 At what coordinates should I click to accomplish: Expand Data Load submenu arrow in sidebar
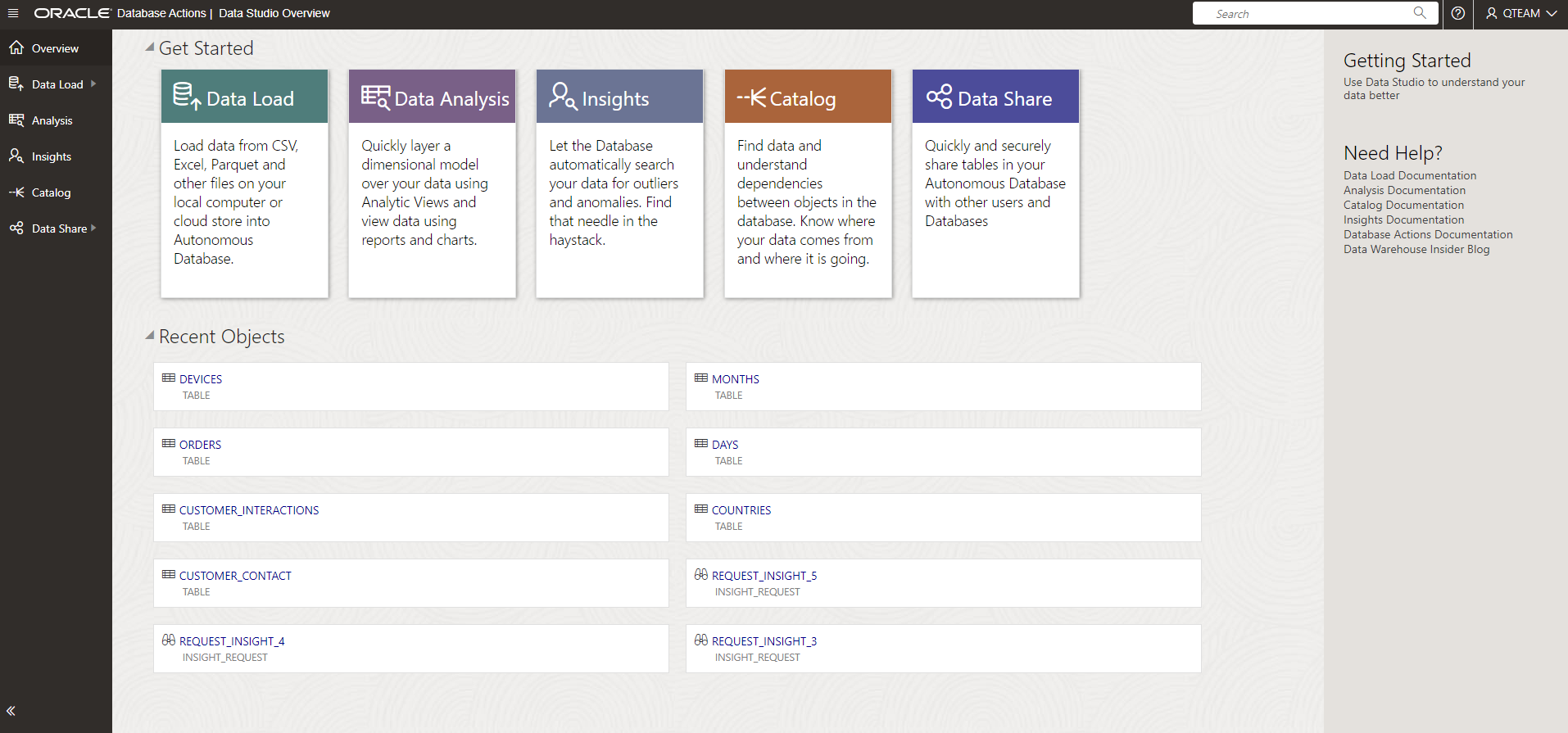(x=93, y=84)
